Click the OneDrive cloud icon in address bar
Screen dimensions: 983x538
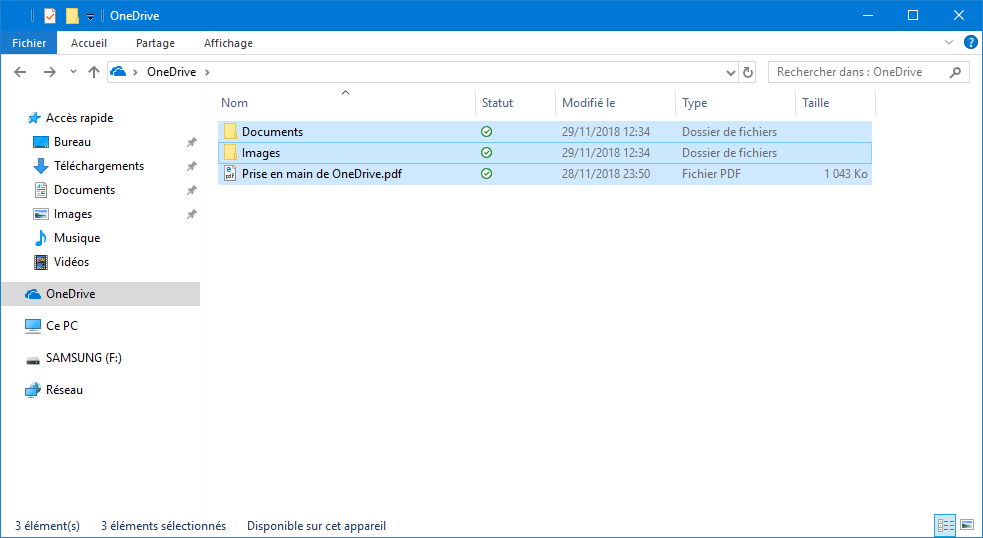point(118,71)
